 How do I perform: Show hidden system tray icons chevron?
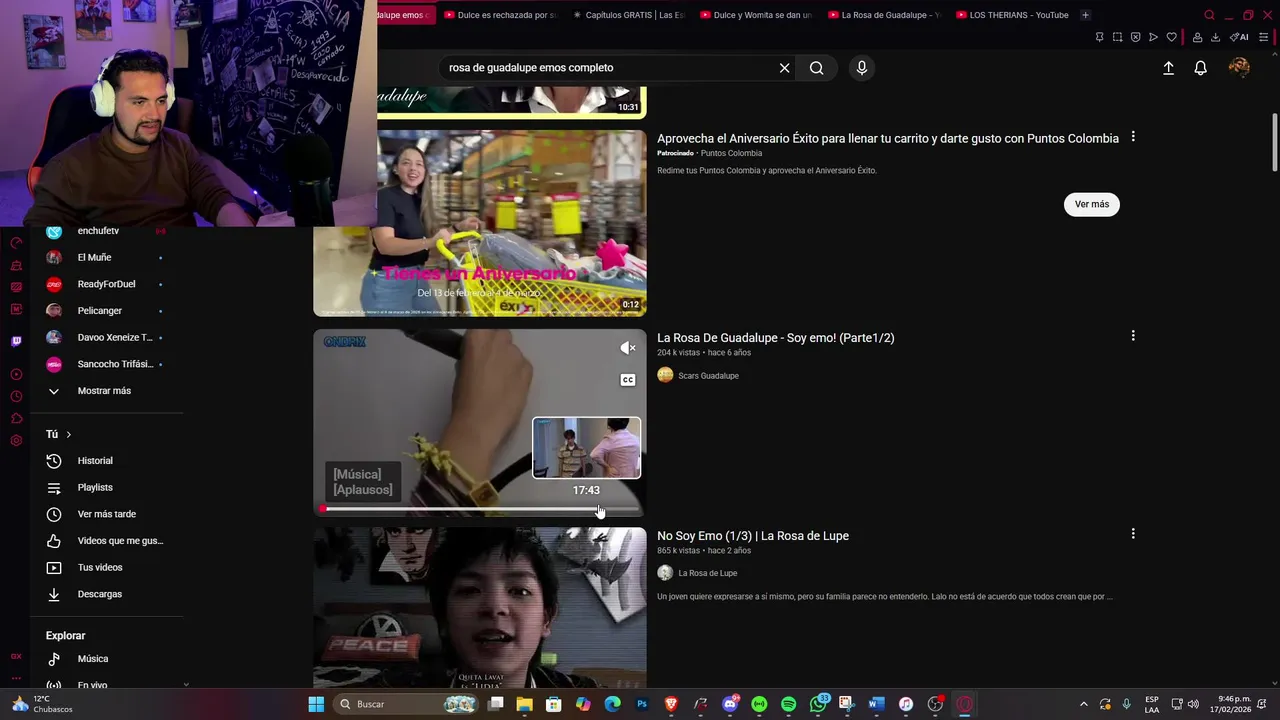click(1084, 704)
